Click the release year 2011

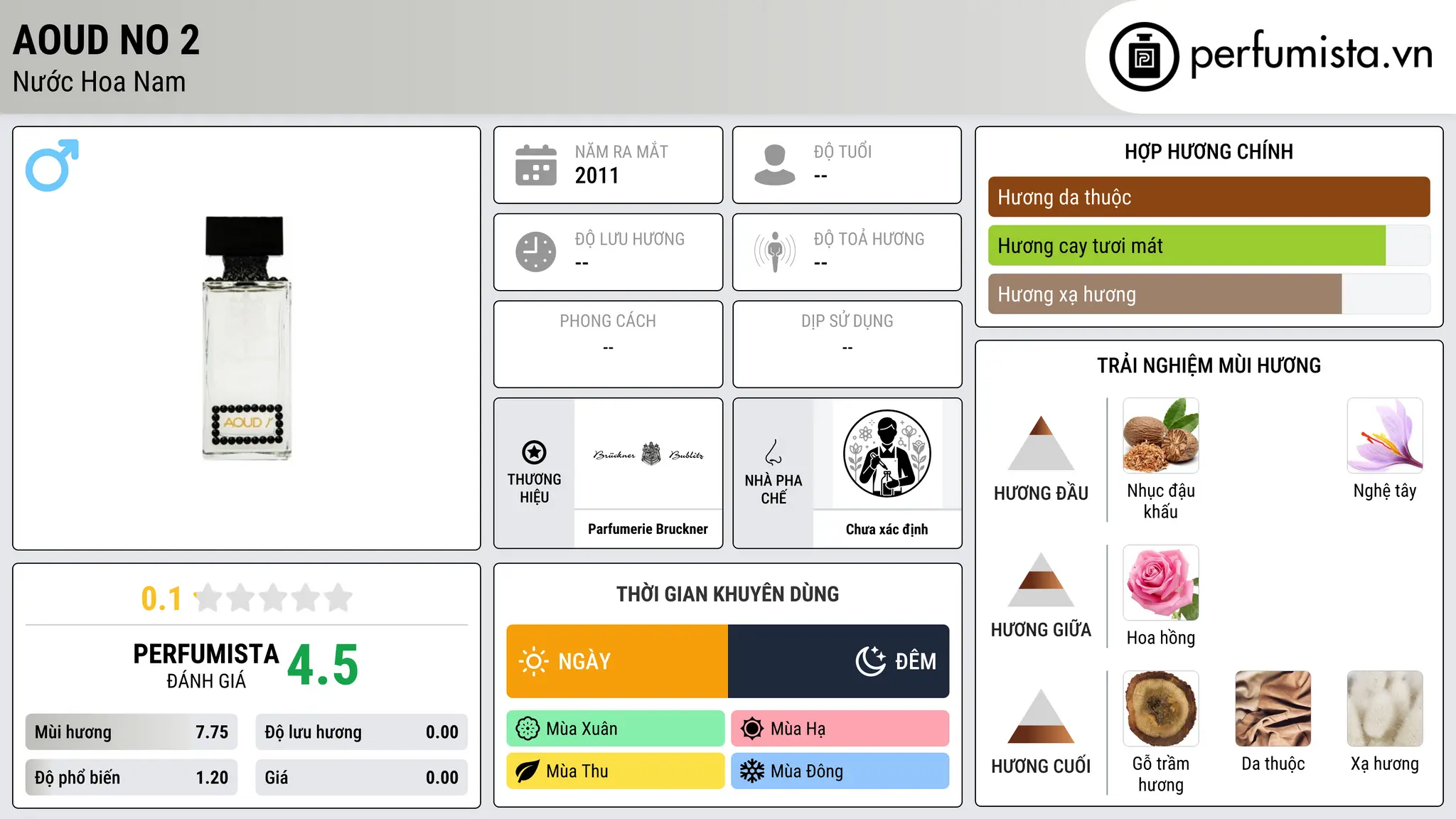click(597, 176)
